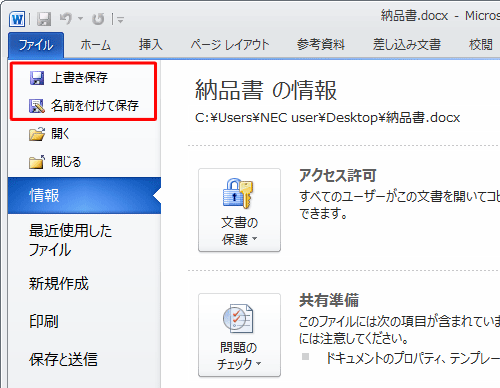The width and height of the screenshot is (500, 388).
Task: Click the Redo/Repeat icon
Action: (x=98, y=19)
